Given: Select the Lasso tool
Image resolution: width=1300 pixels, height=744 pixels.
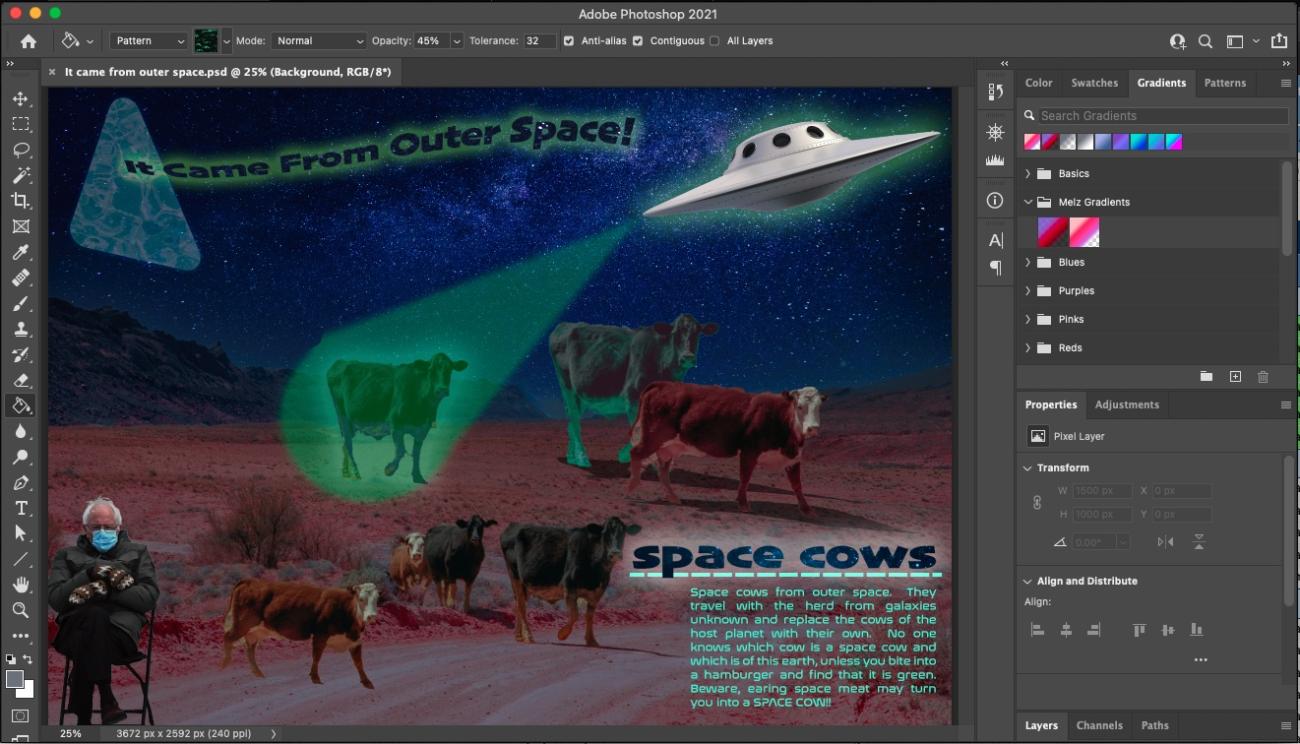Looking at the screenshot, I should 21,150.
